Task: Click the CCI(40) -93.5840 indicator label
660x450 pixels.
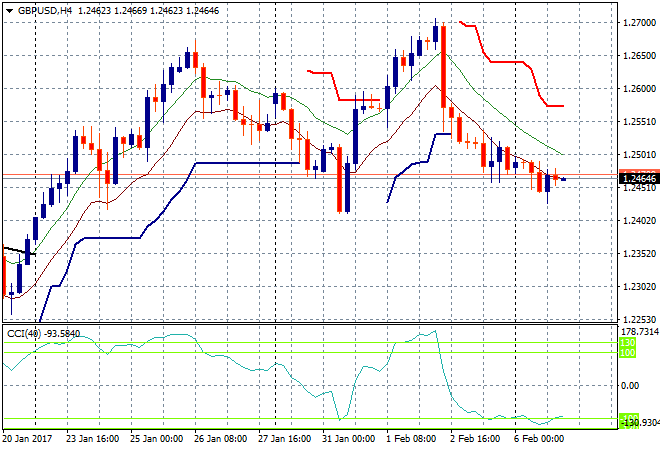Action: click(x=43, y=334)
